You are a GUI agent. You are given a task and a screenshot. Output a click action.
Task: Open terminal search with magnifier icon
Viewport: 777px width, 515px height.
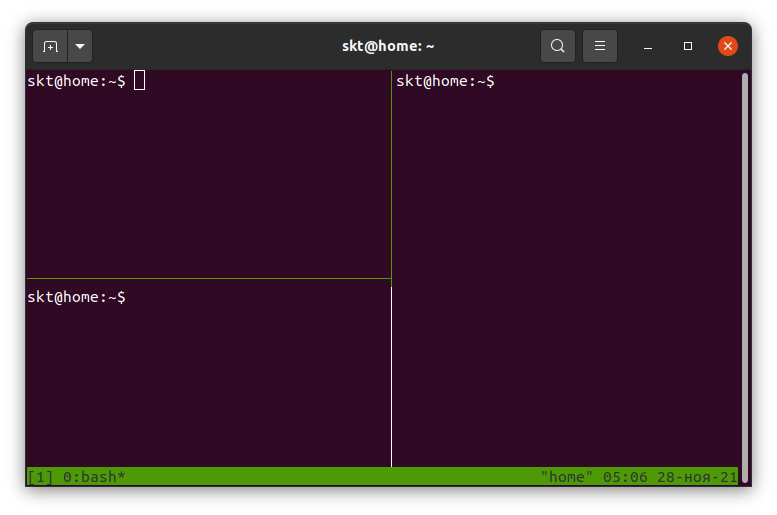[557, 46]
